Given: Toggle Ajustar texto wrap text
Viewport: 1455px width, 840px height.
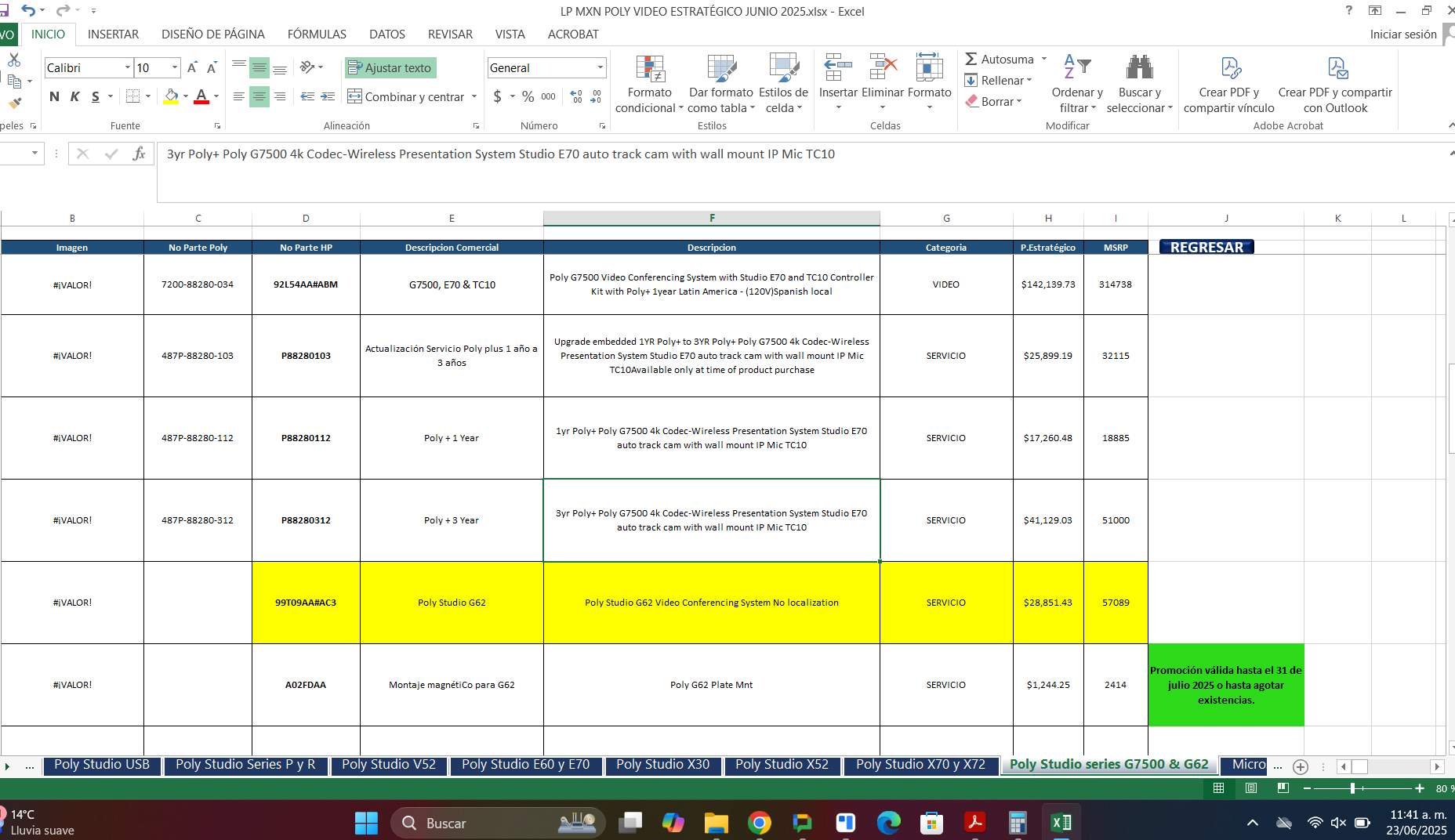Looking at the screenshot, I should 390,68.
